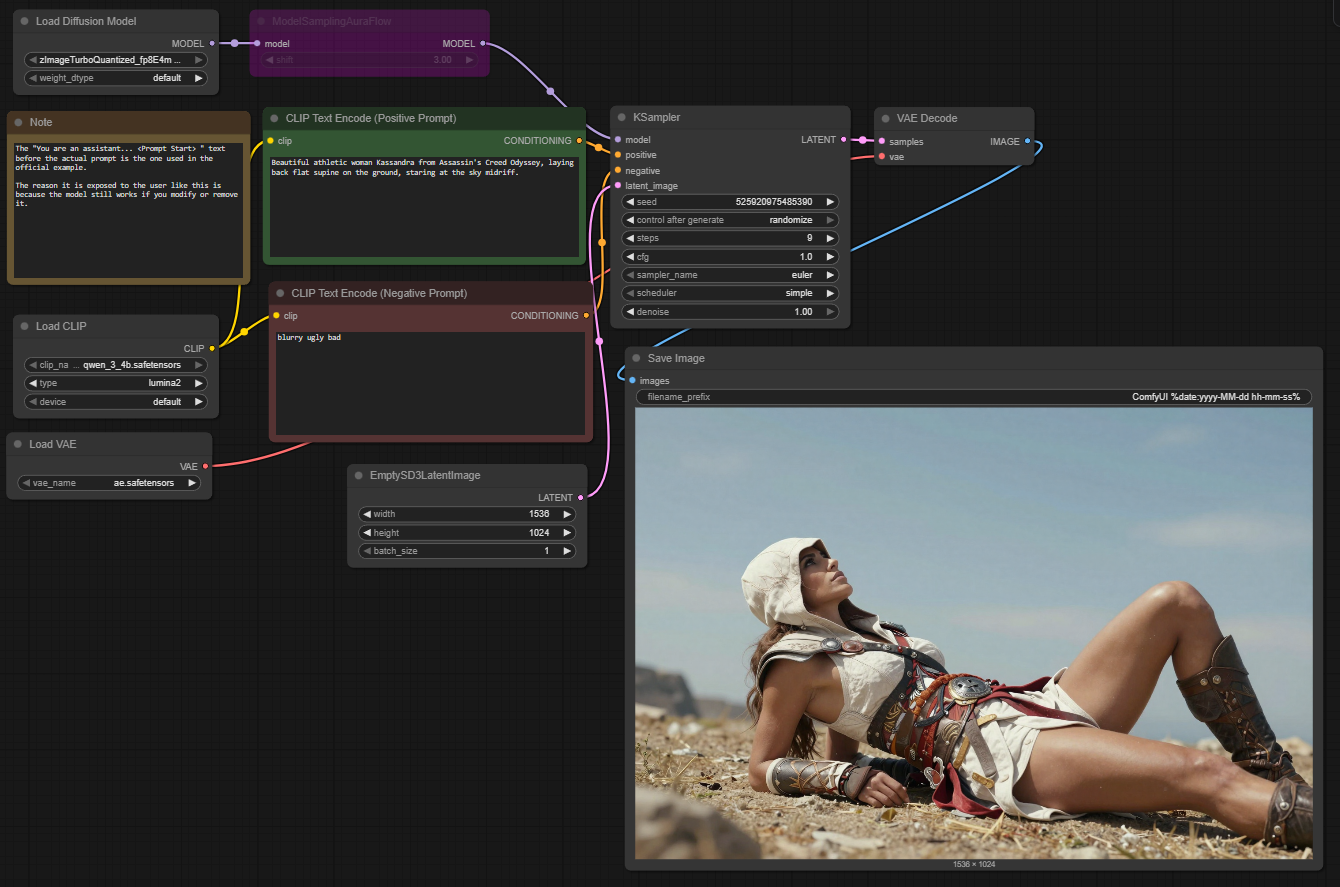Click the MODEL output port on ModelSamplingAuraFlow
This screenshot has width=1340, height=887.
tap(483, 43)
